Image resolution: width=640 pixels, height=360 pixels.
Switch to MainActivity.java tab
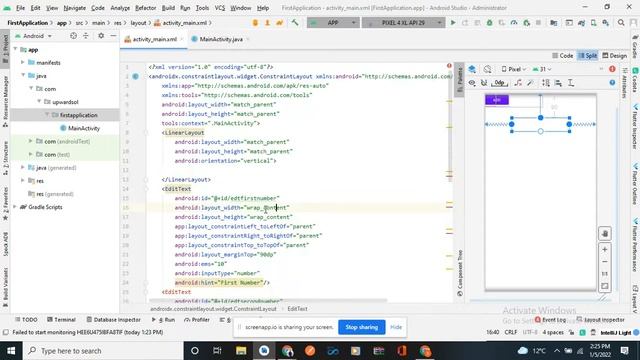coord(220,39)
